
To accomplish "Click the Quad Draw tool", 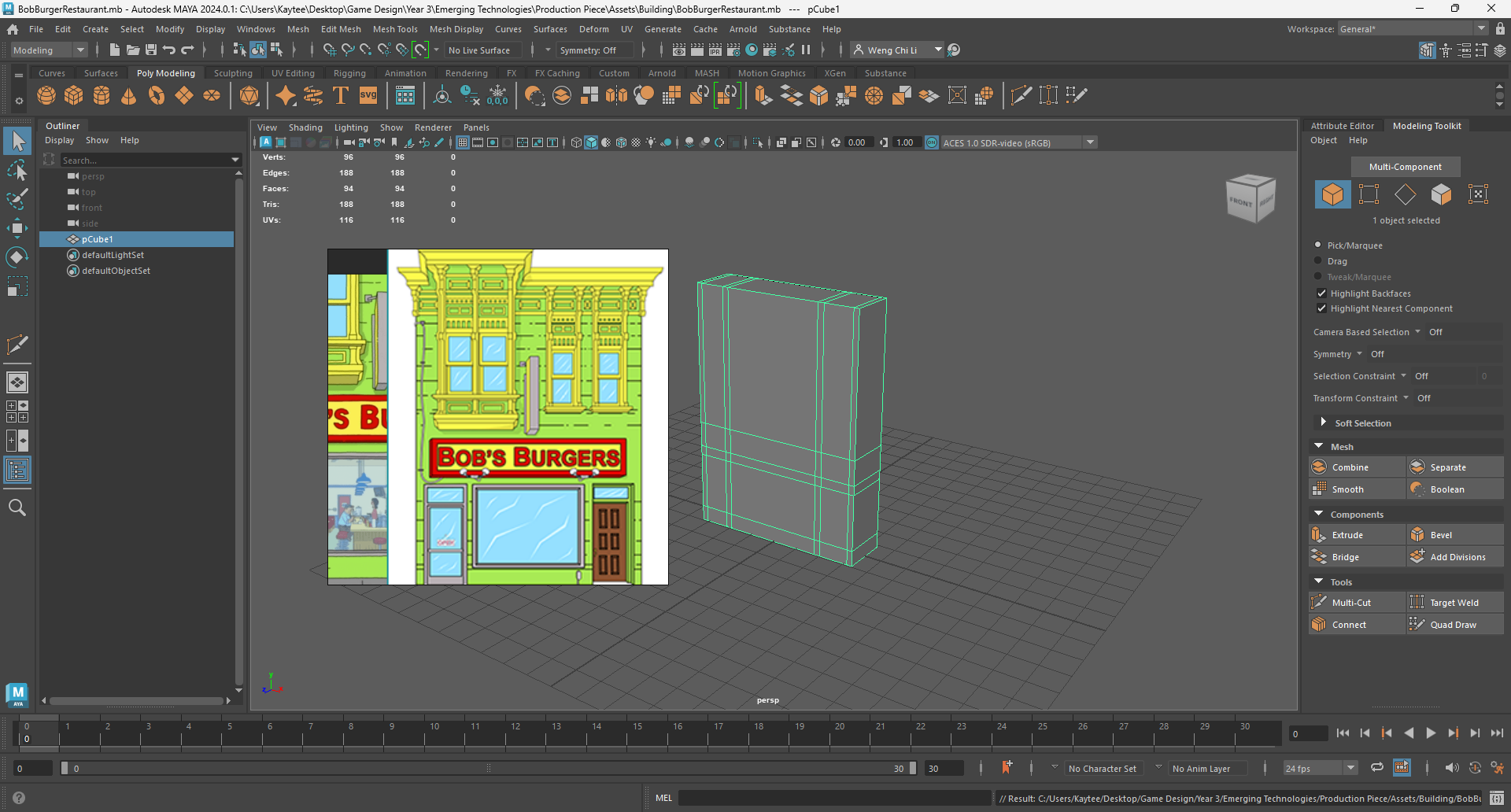I will 1453,625.
